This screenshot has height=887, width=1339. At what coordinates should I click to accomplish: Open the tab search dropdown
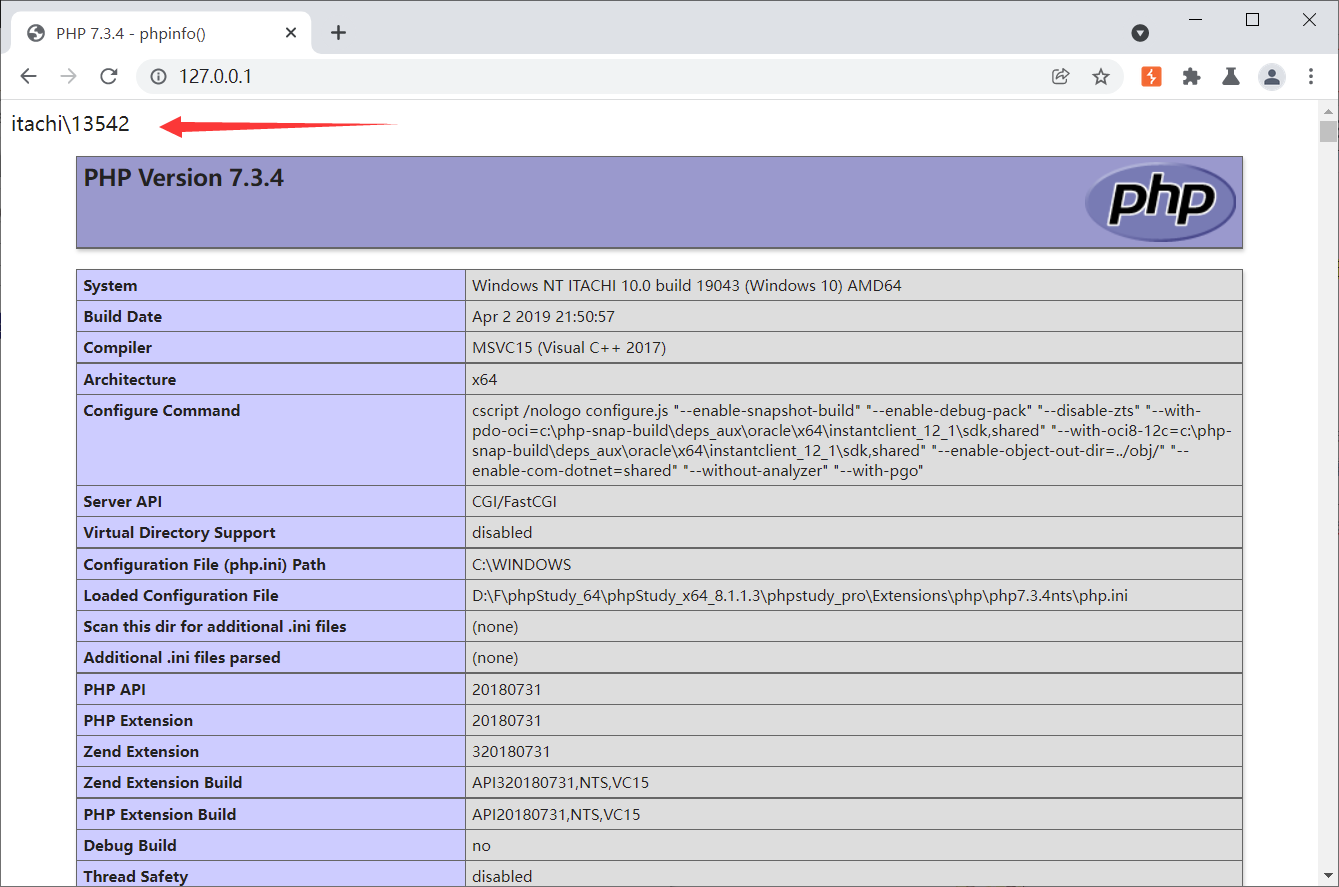1139,33
